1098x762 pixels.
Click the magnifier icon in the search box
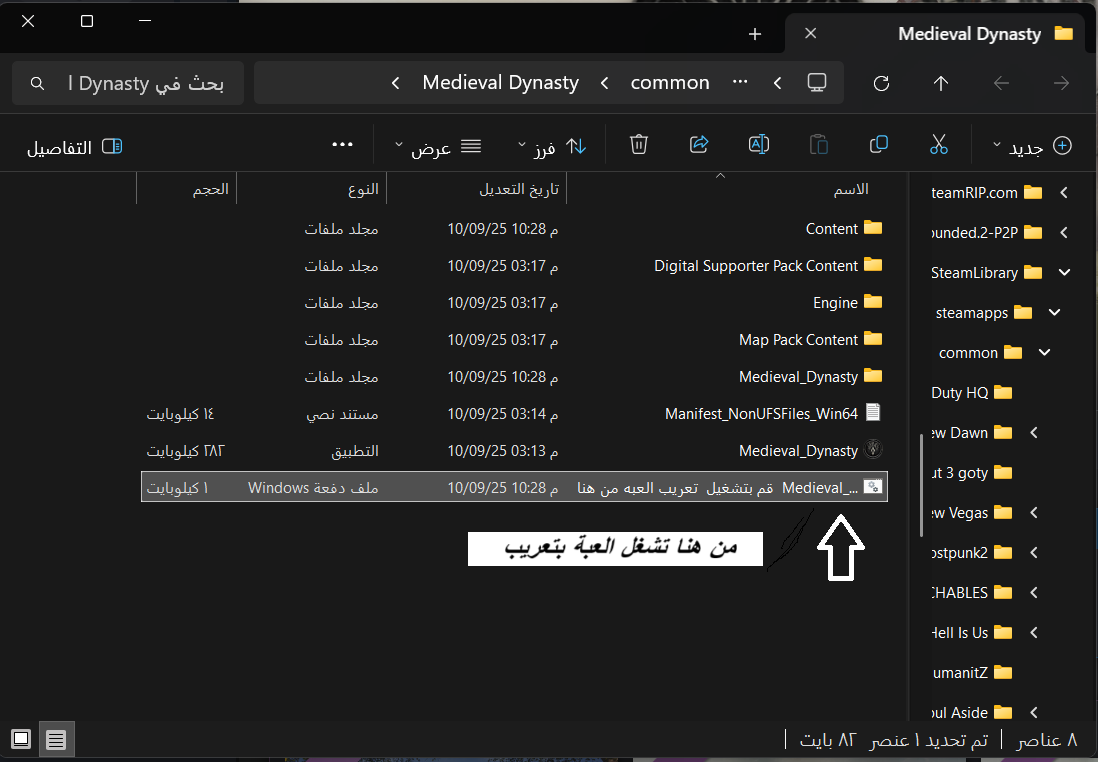(x=38, y=84)
